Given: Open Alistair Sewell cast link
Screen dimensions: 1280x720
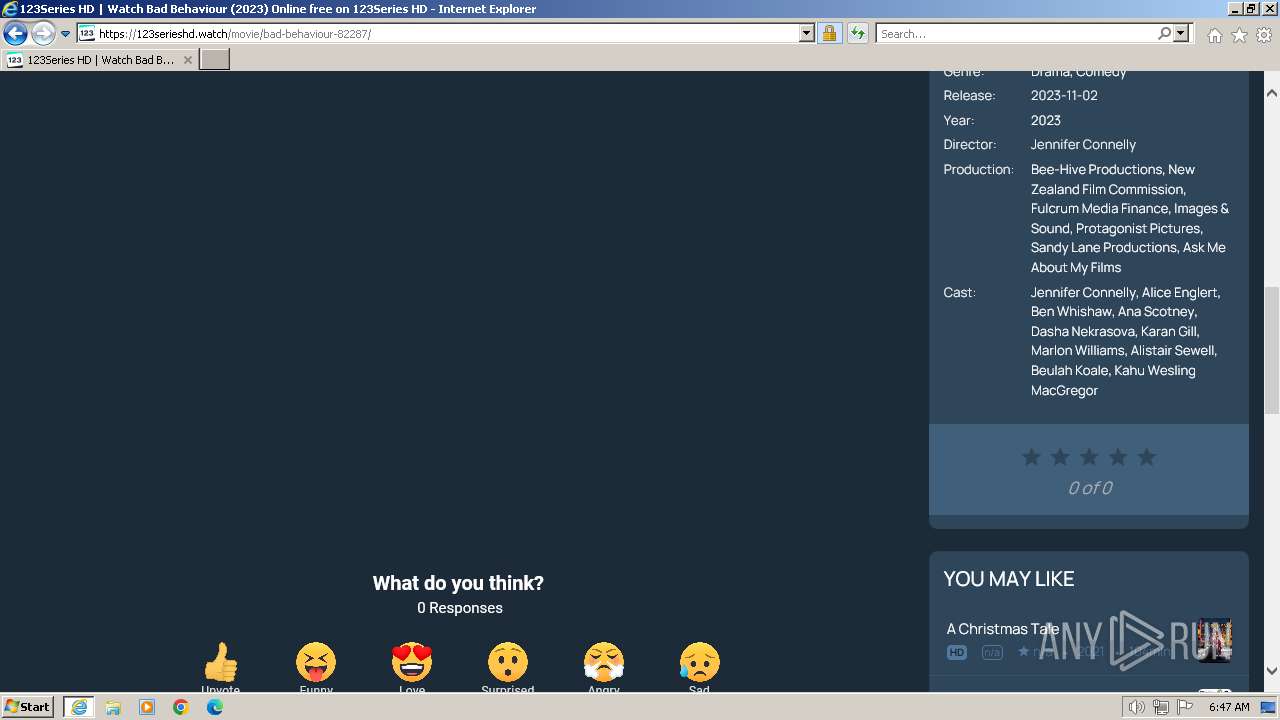Looking at the screenshot, I should (x=1172, y=350).
